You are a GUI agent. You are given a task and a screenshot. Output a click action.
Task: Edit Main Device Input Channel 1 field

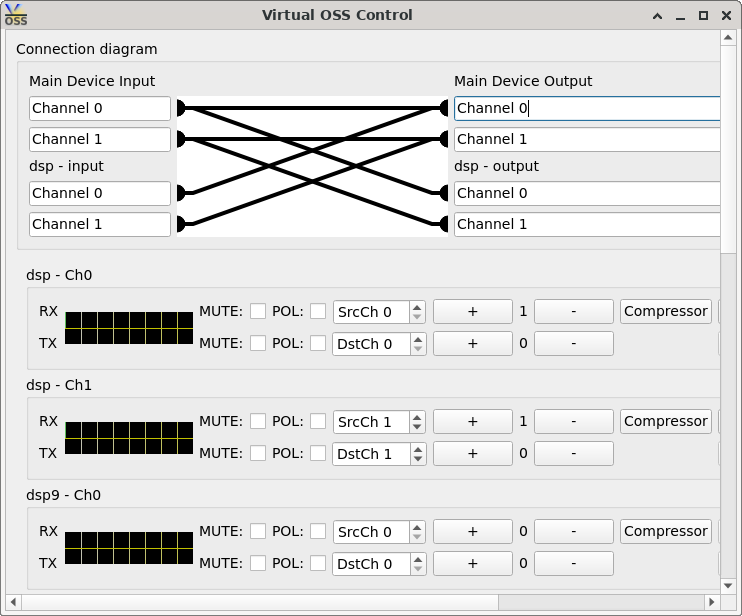tap(100, 139)
